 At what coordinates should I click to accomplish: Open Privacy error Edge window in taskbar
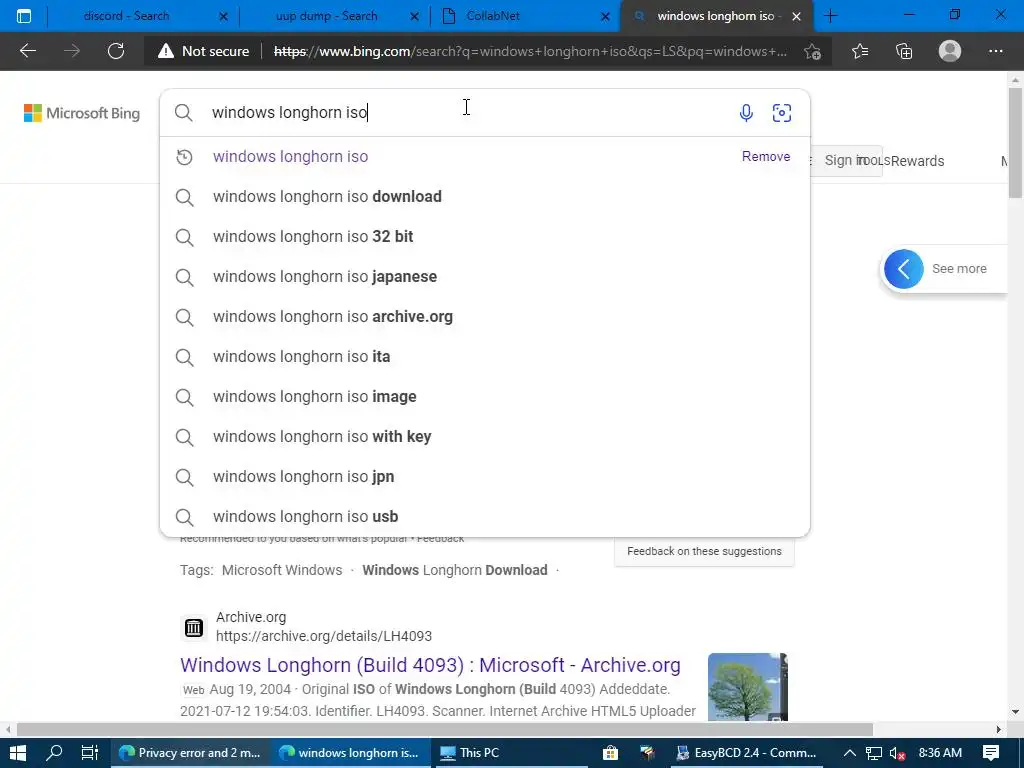pos(189,753)
